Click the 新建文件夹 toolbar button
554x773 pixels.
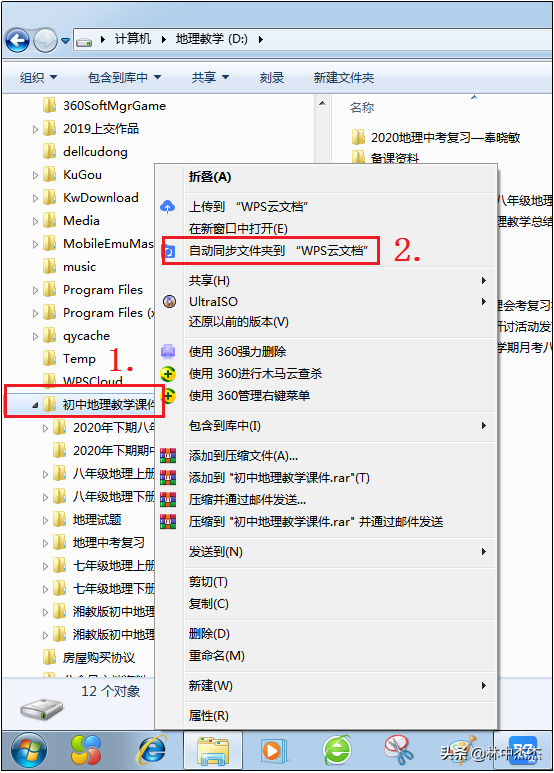tap(344, 77)
